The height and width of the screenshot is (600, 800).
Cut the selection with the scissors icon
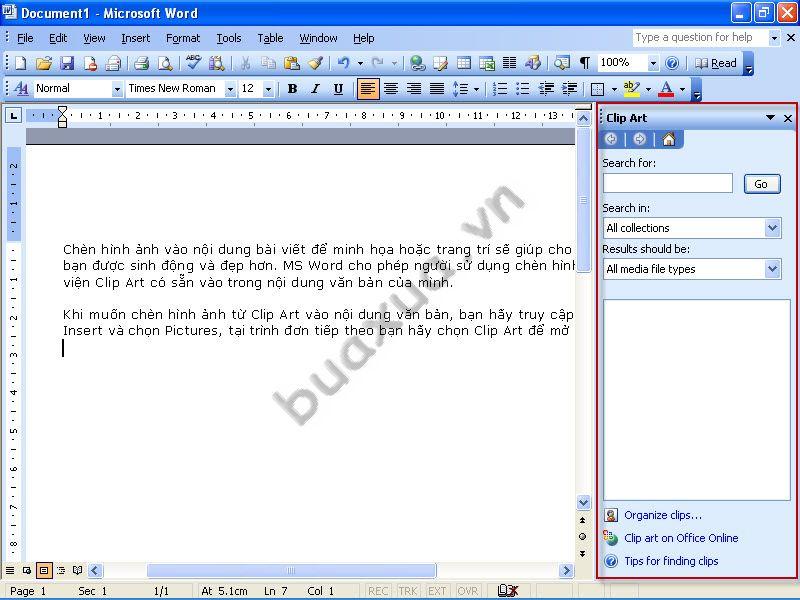pyautogui.click(x=245, y=63)
